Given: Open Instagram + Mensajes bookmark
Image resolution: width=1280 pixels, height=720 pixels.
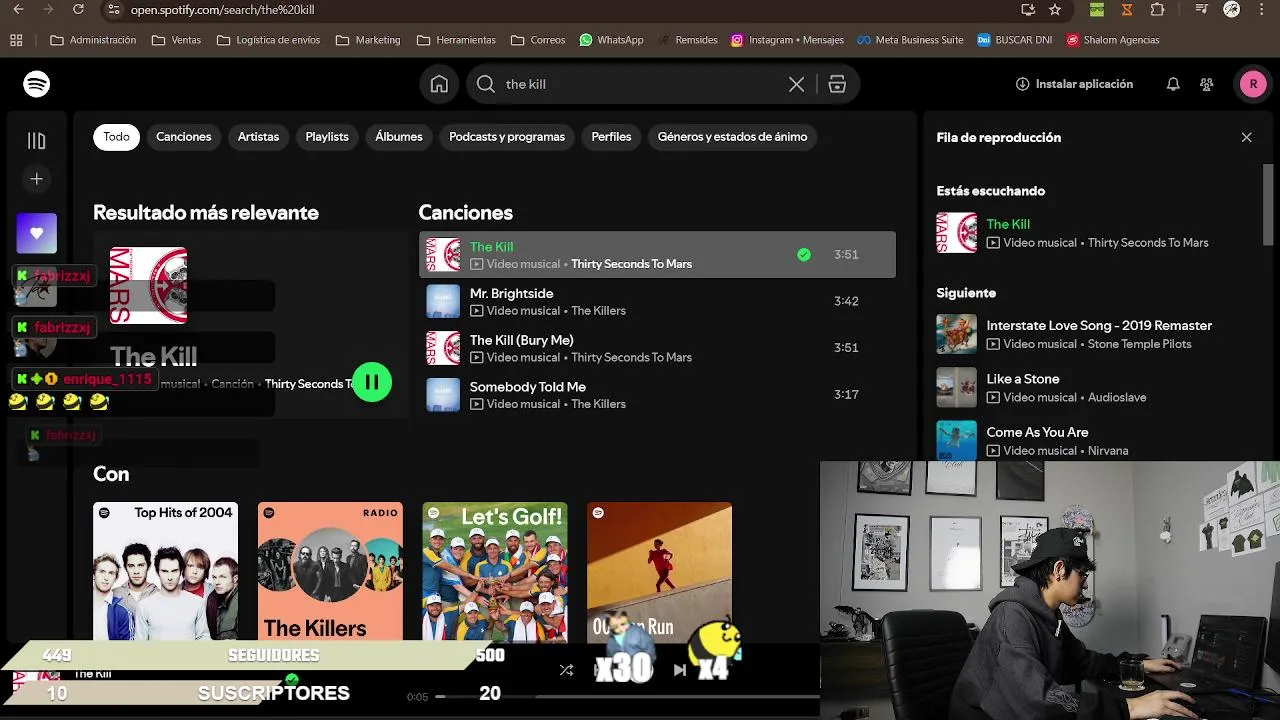Looking at the screenshot, I should (787, 40).
